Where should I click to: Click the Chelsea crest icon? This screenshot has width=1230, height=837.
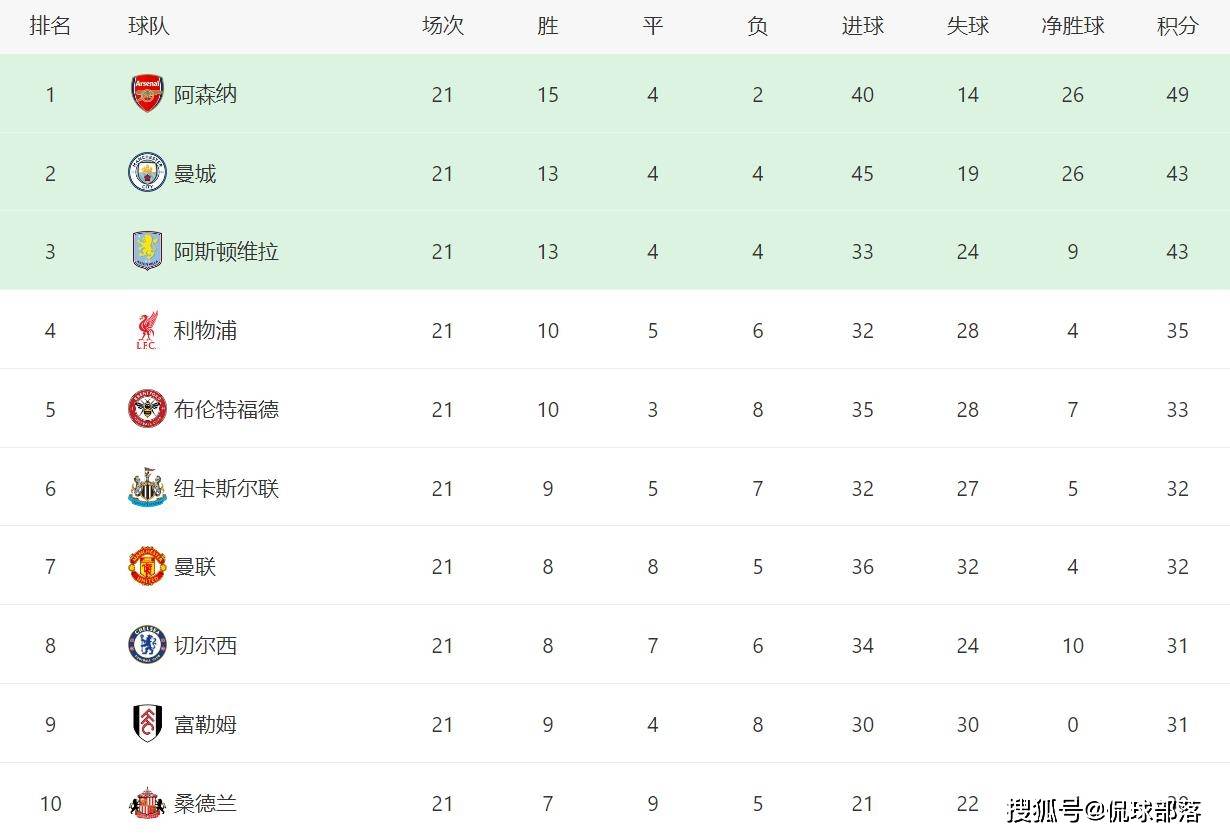pyautogui.click(x=147, y=645)
